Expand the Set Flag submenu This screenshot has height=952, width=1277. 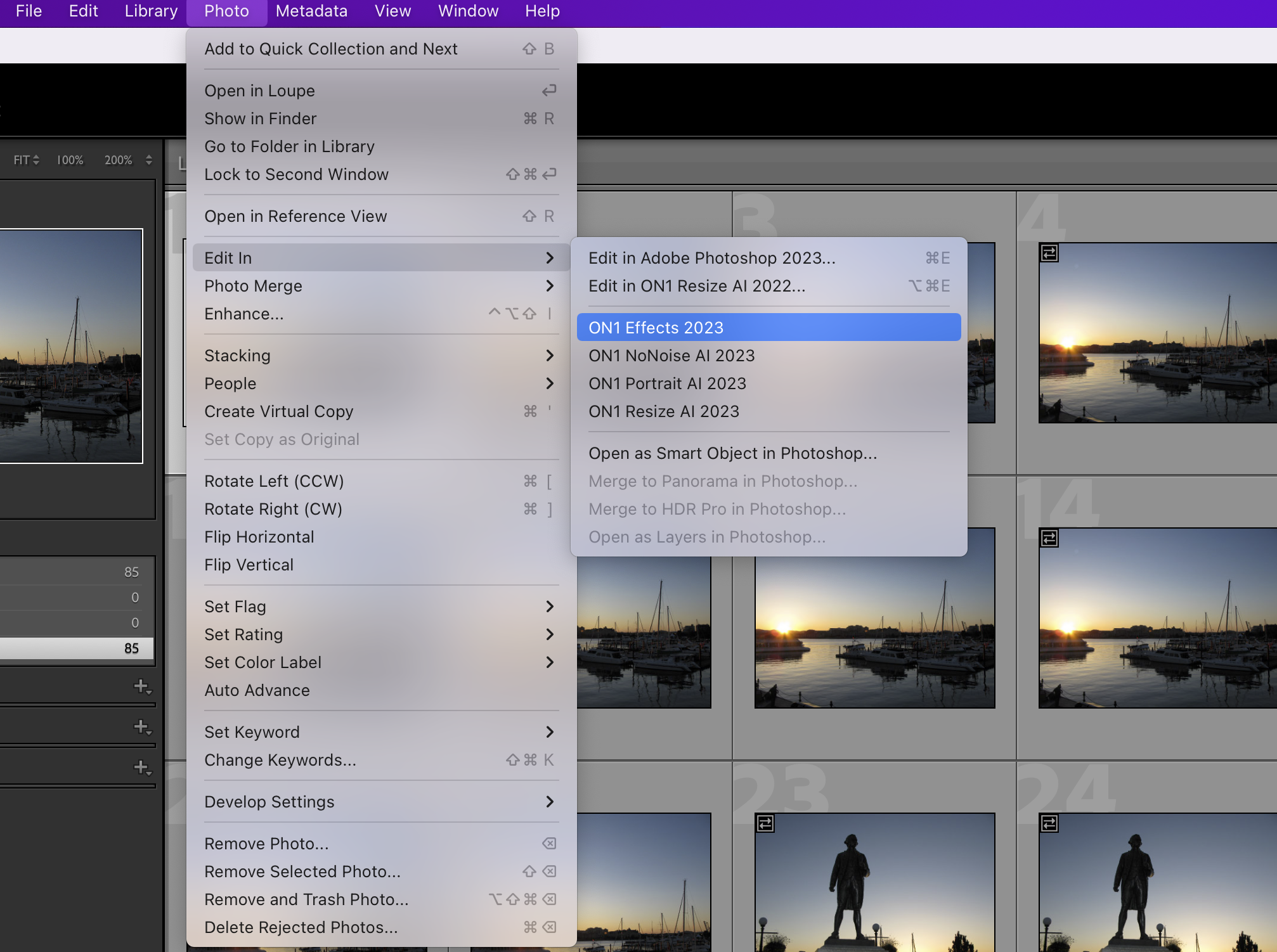pos(381,607)
